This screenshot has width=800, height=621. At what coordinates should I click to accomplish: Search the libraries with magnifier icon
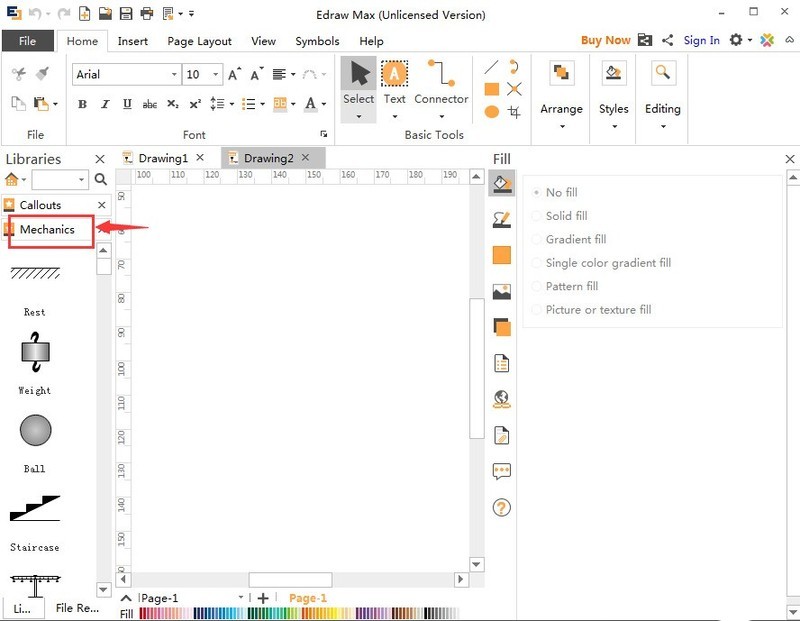[x=101, y=179]
